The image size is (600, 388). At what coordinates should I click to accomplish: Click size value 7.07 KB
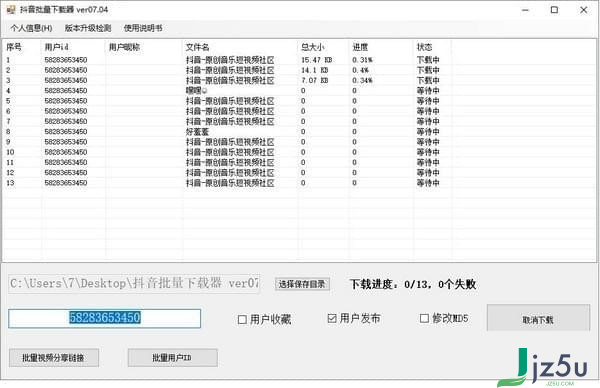tap(315, 80)
